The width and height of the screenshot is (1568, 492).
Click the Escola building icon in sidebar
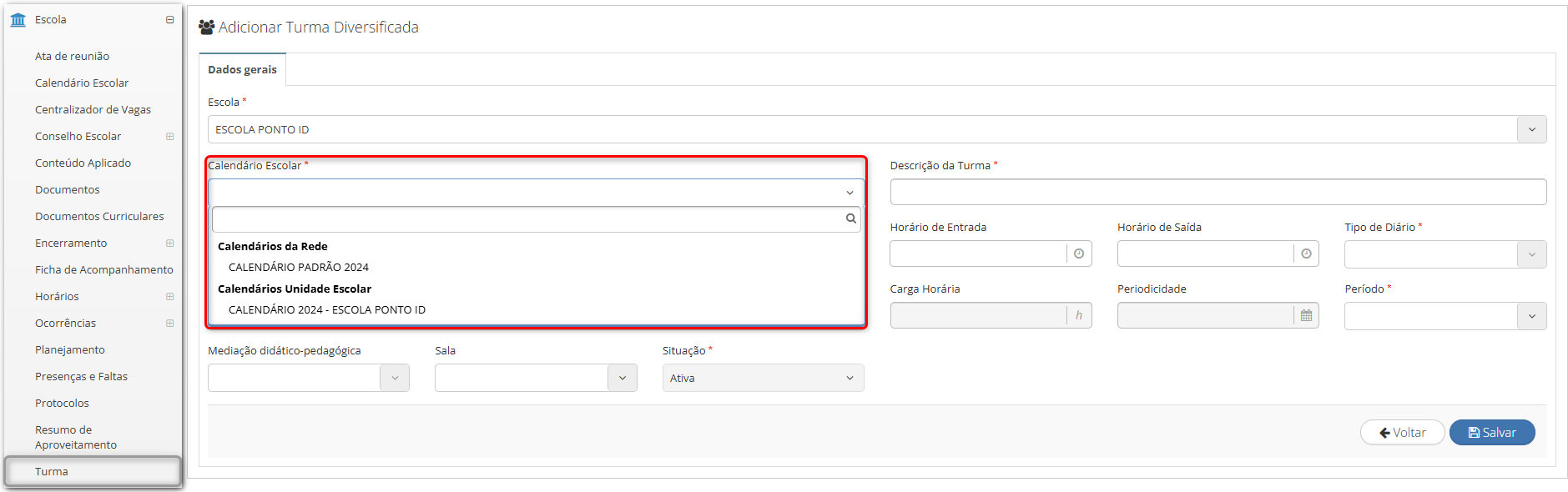[x=18, y=19]
